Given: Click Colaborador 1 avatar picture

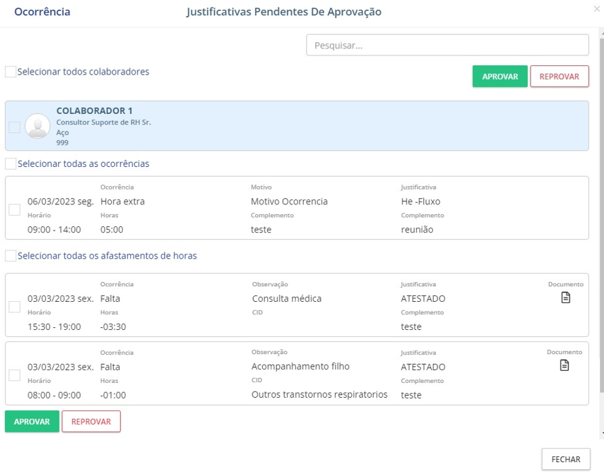Looking at the screenshot, I should [38, 126].
